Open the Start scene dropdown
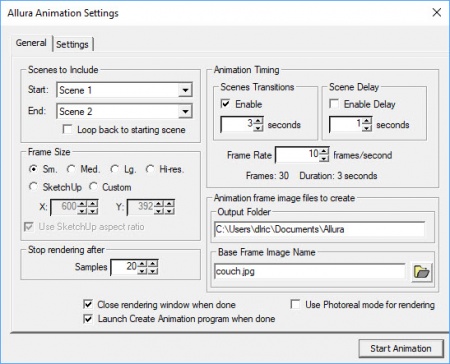The height and width of the screenshot is (364, 450). click(185, 90)
